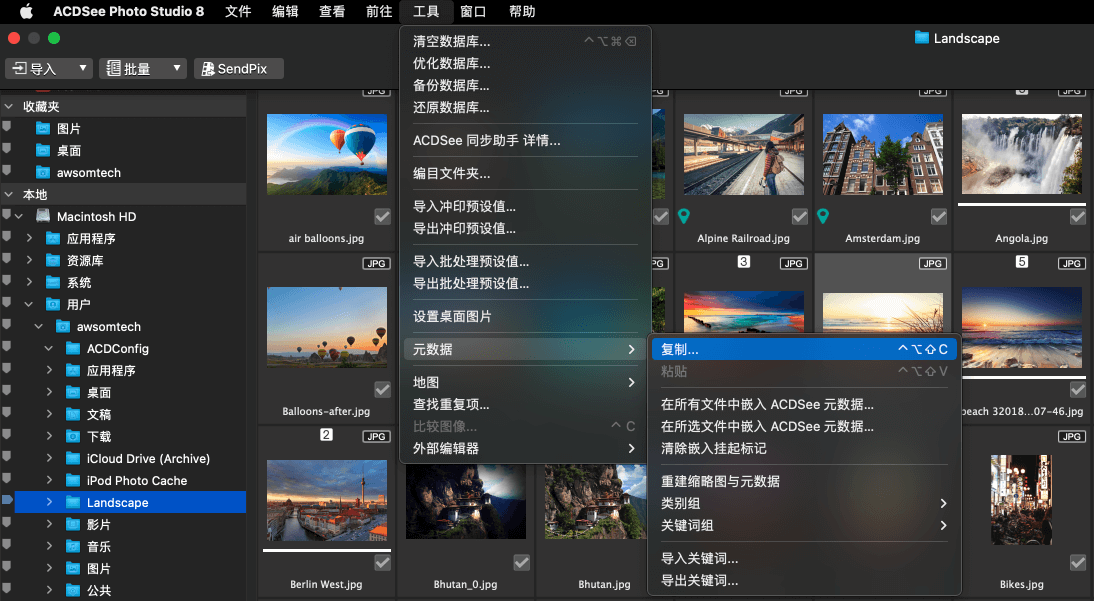Open the 文件 menu
This screenshot has height=601, width=1094.
tap(238, 11)
